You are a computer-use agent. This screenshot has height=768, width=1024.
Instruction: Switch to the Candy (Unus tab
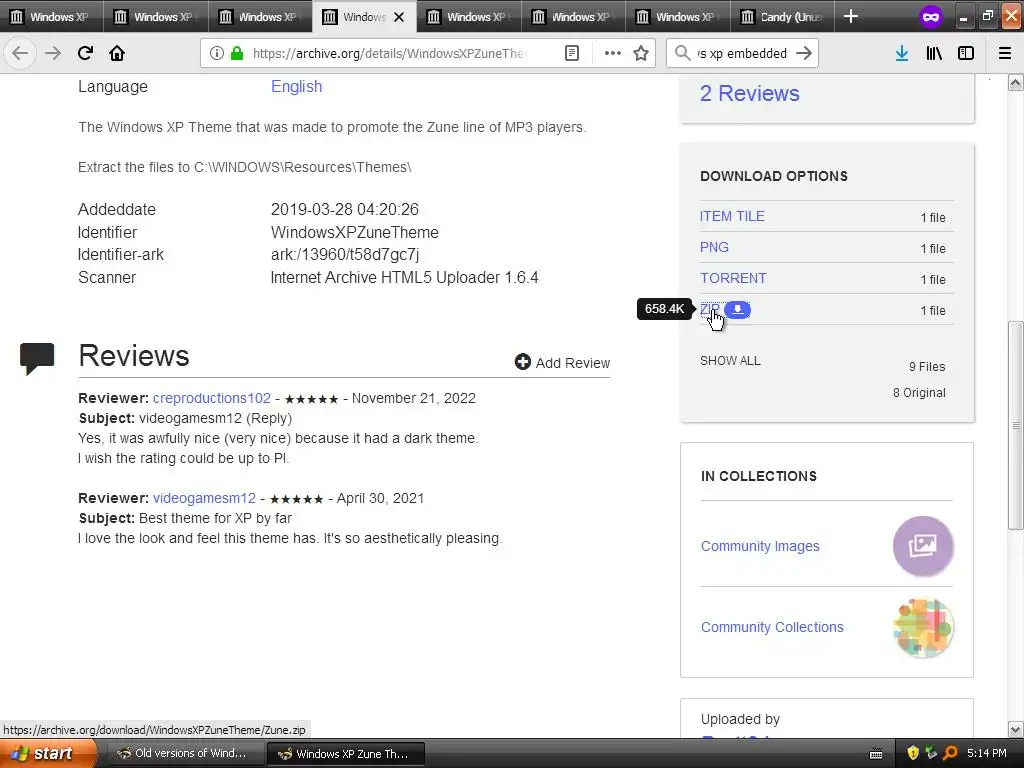pyautogui.click(x=781, y=17)
